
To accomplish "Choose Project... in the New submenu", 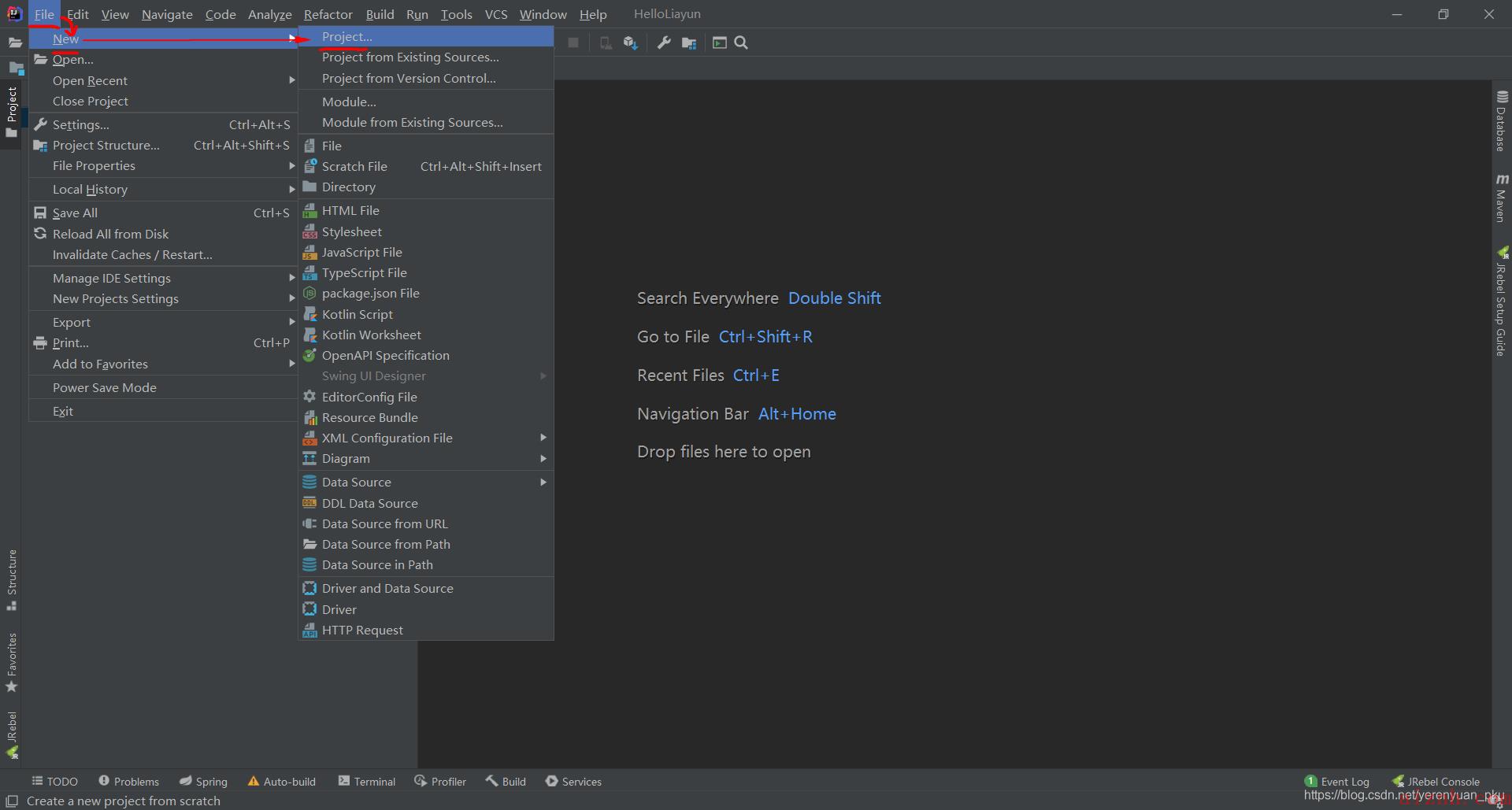I will pyautogui.click(x=426, y=36).
